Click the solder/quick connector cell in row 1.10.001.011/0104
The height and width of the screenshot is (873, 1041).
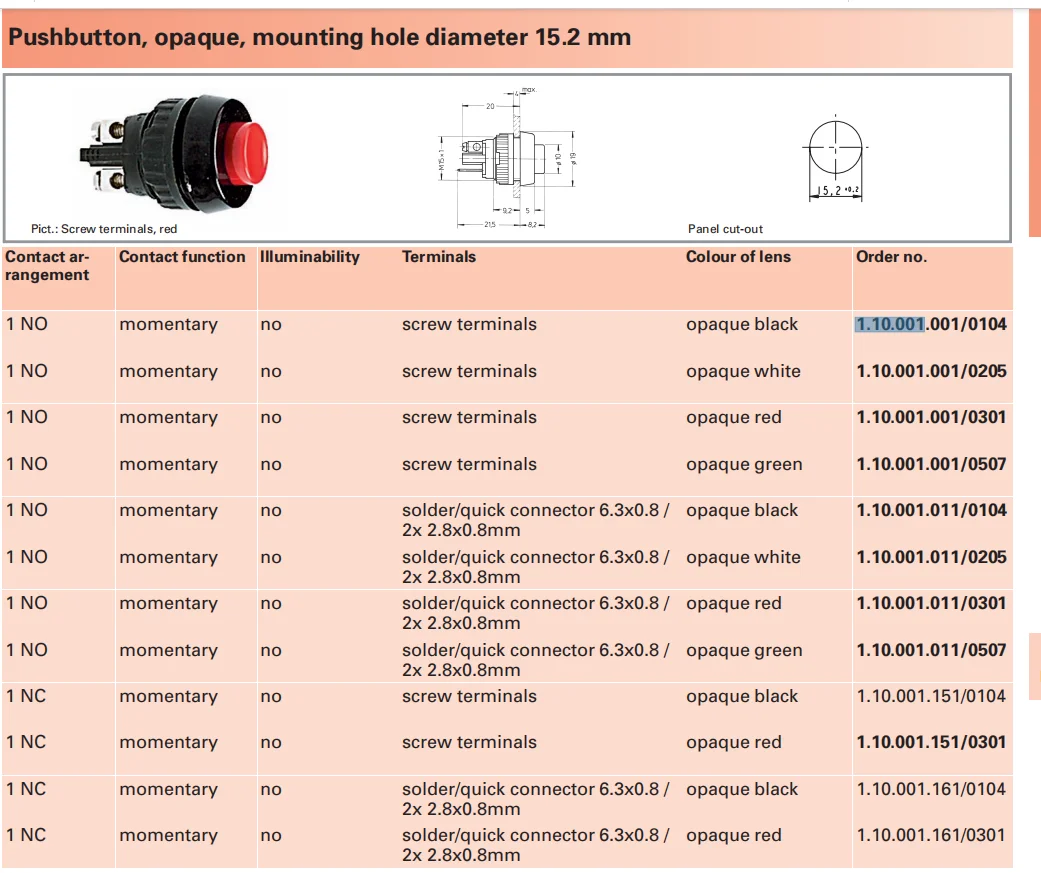[535, 520]
